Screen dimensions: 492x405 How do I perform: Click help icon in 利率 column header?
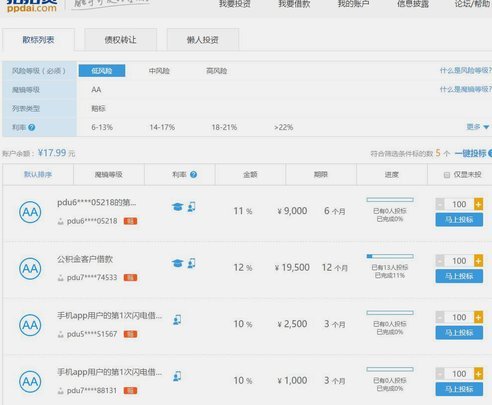193,174
